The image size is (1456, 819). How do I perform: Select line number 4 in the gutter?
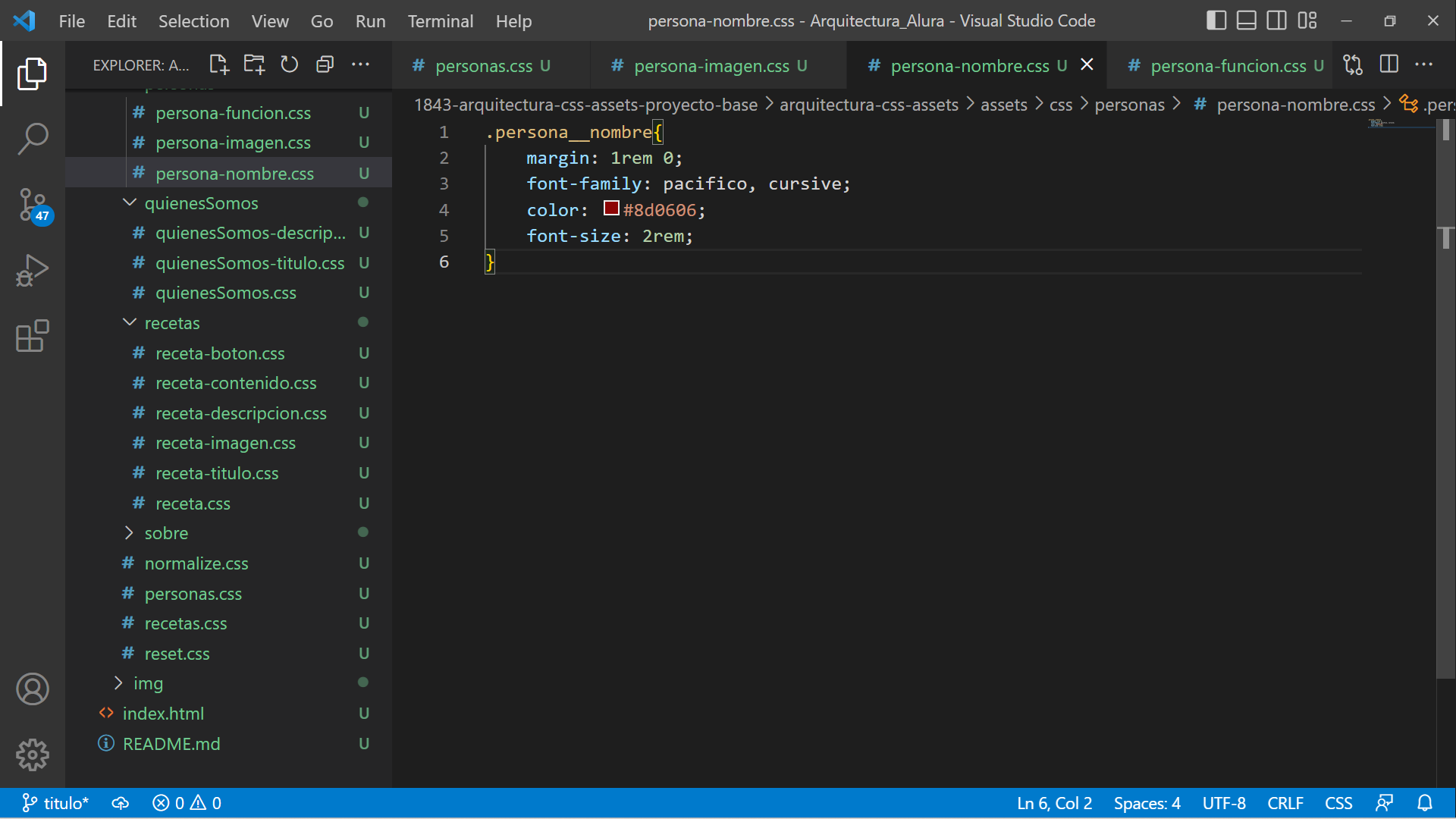click(x=444, y=210)
